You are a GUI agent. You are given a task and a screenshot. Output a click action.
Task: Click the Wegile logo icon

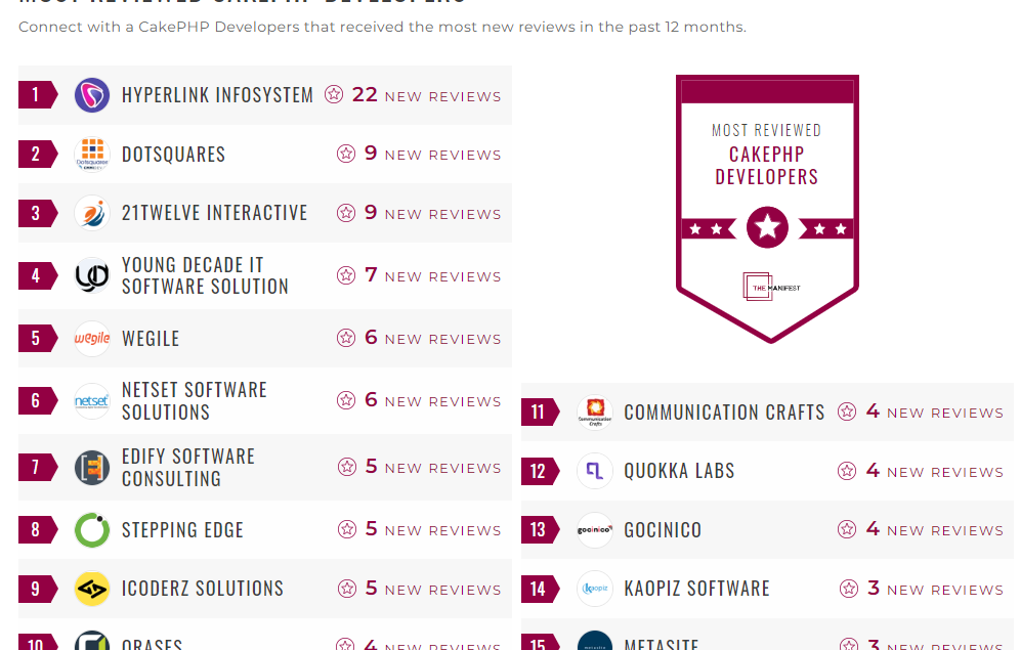pyautogui.click(x=92, y=338)
